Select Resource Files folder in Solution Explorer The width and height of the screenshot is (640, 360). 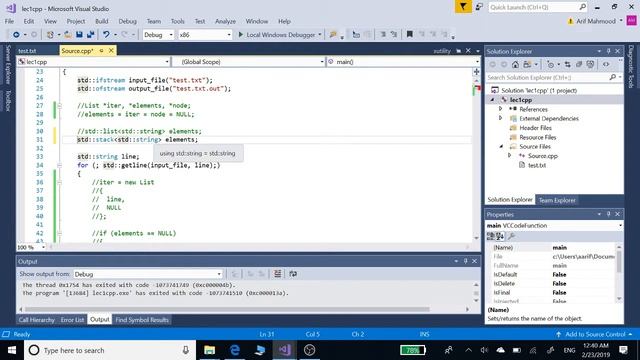pyautogui.click(x=538, y=137)
